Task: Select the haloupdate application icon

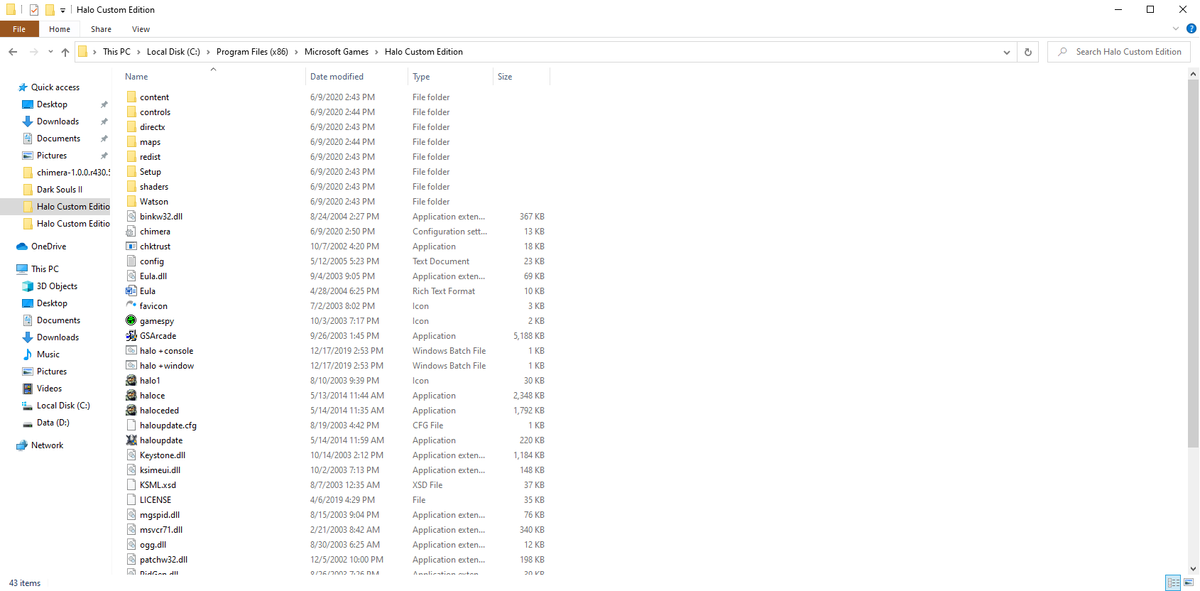Action: click(131, 440)
